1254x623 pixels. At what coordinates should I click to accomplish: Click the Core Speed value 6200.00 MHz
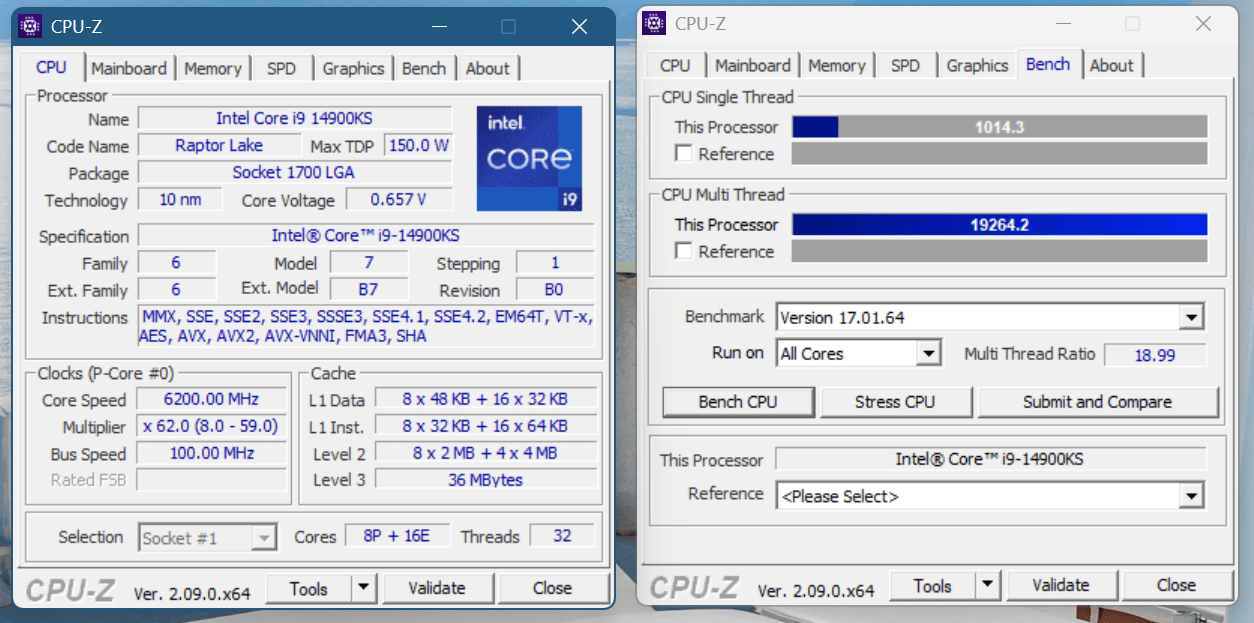[212, 400]
